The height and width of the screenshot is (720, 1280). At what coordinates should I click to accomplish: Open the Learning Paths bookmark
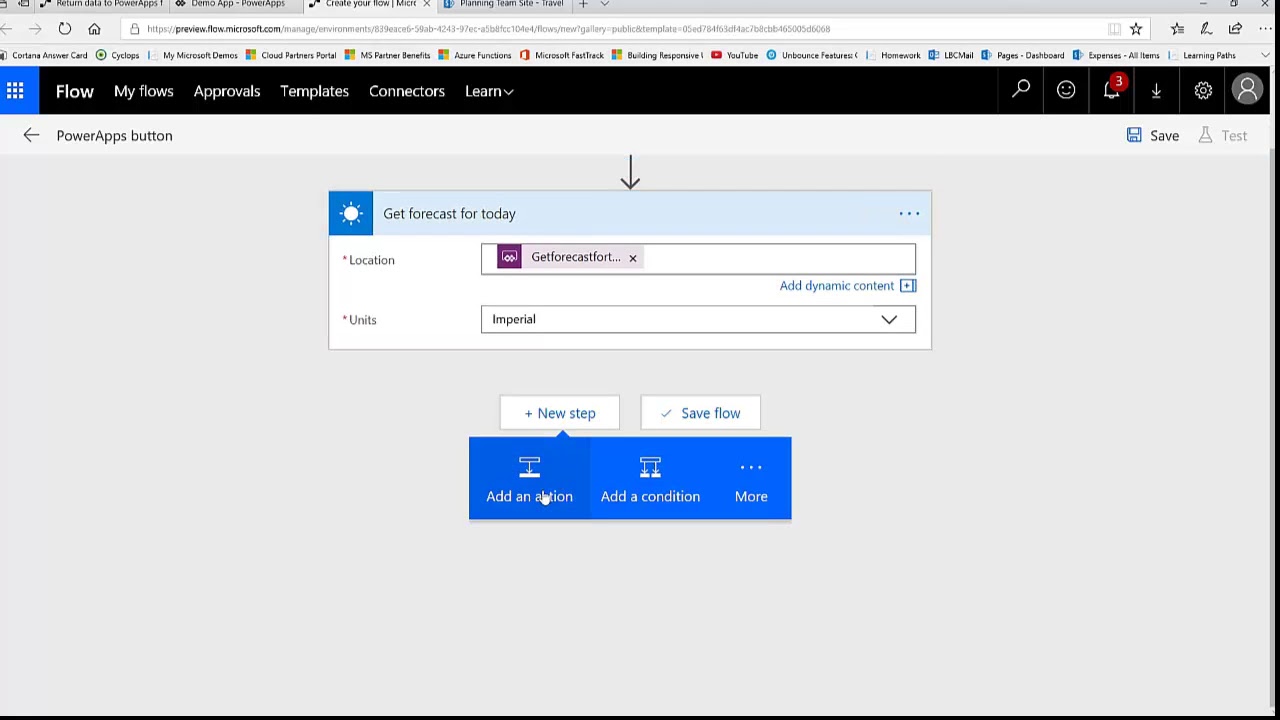[1203, 55]
